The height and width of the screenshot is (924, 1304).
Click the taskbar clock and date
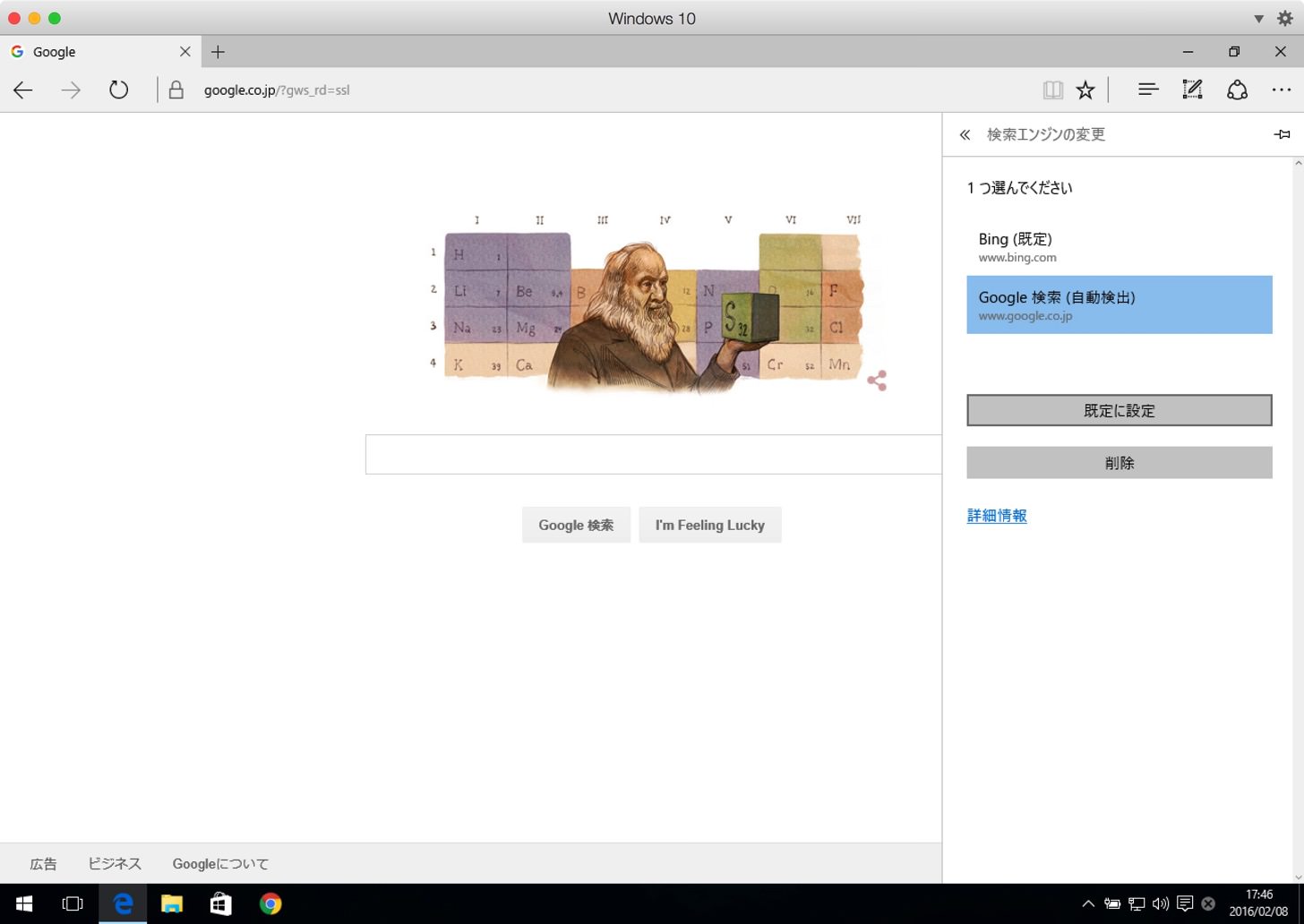(1258, 903)
